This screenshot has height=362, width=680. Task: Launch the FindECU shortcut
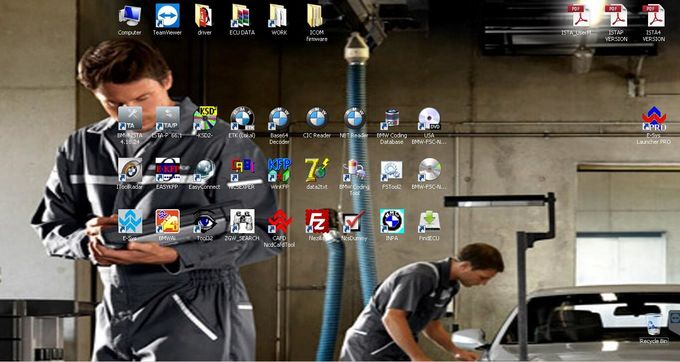429,221
